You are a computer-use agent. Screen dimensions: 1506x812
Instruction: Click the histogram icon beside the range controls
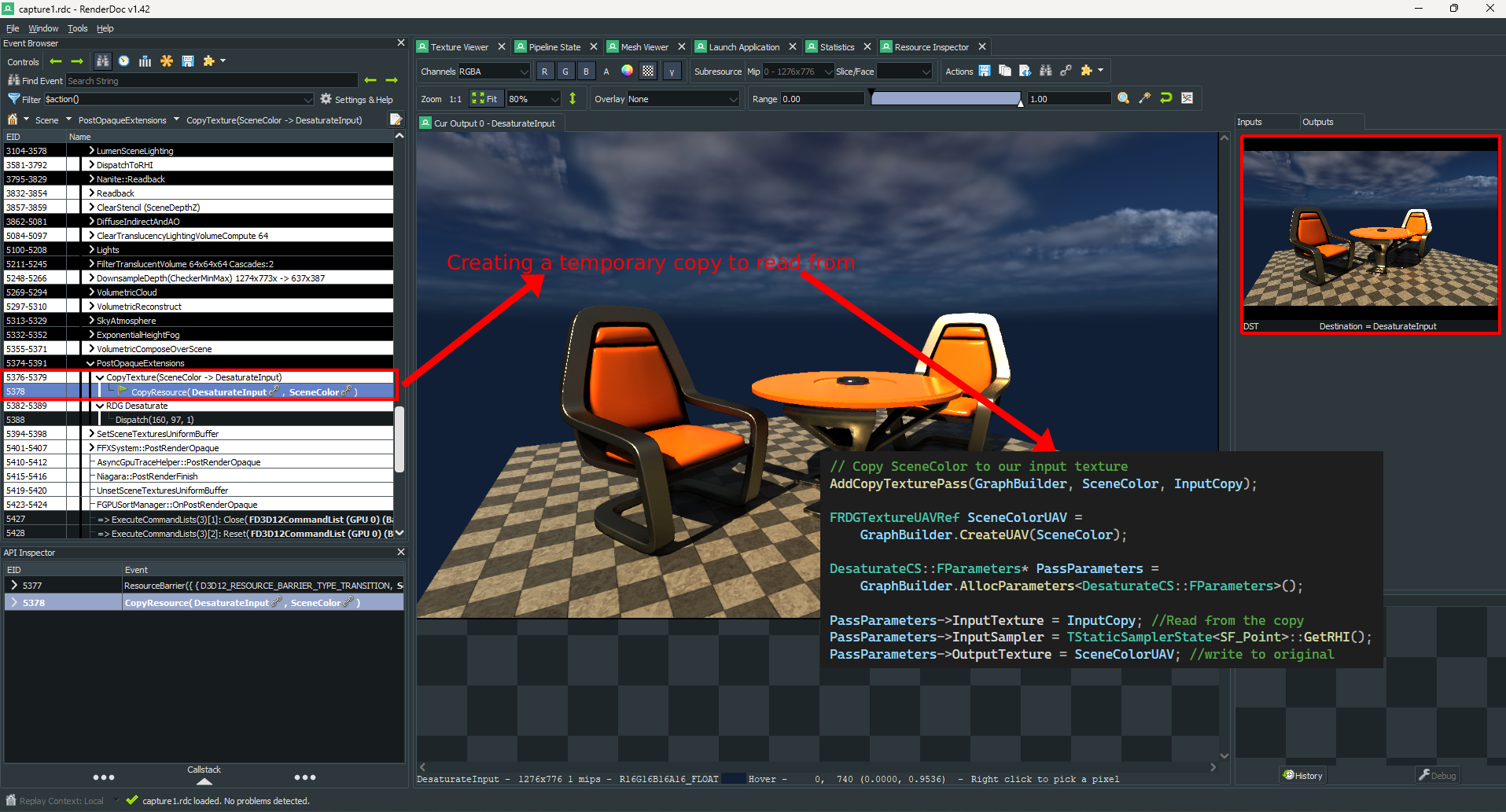(x=1187, y=98)
